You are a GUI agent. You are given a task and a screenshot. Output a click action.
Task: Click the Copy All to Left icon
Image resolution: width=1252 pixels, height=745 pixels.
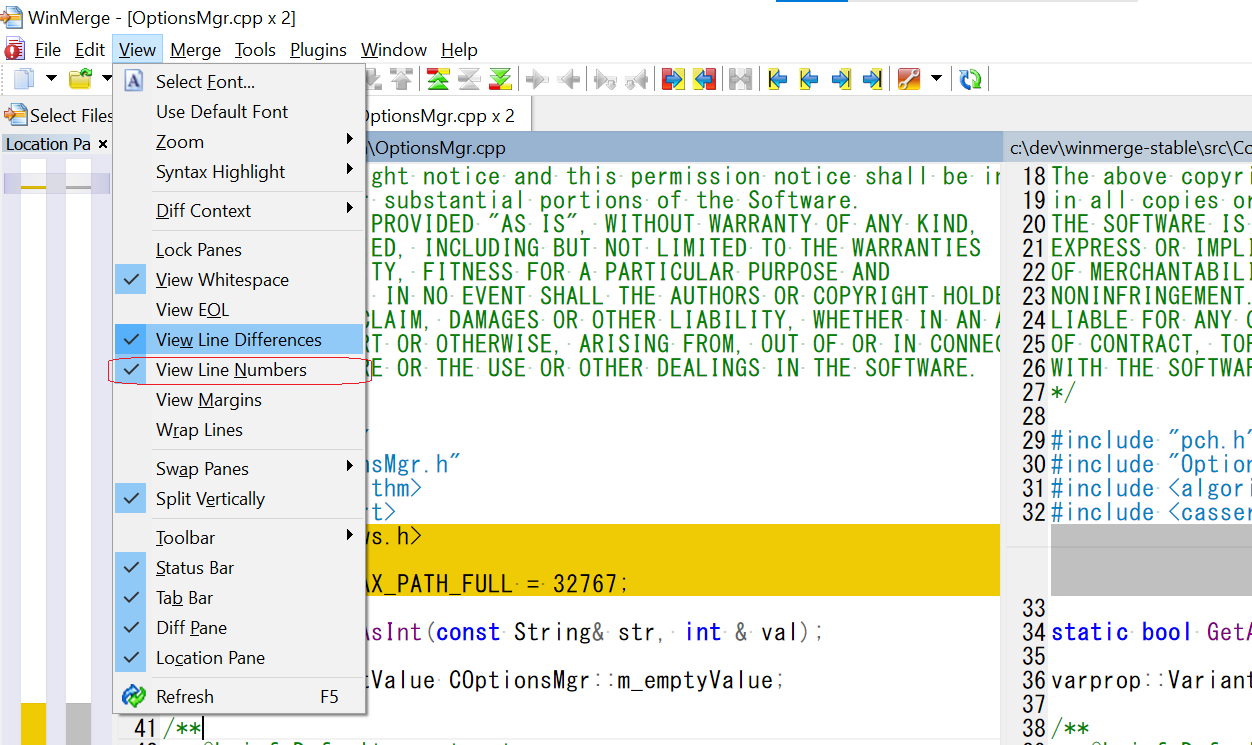point(704,79)
